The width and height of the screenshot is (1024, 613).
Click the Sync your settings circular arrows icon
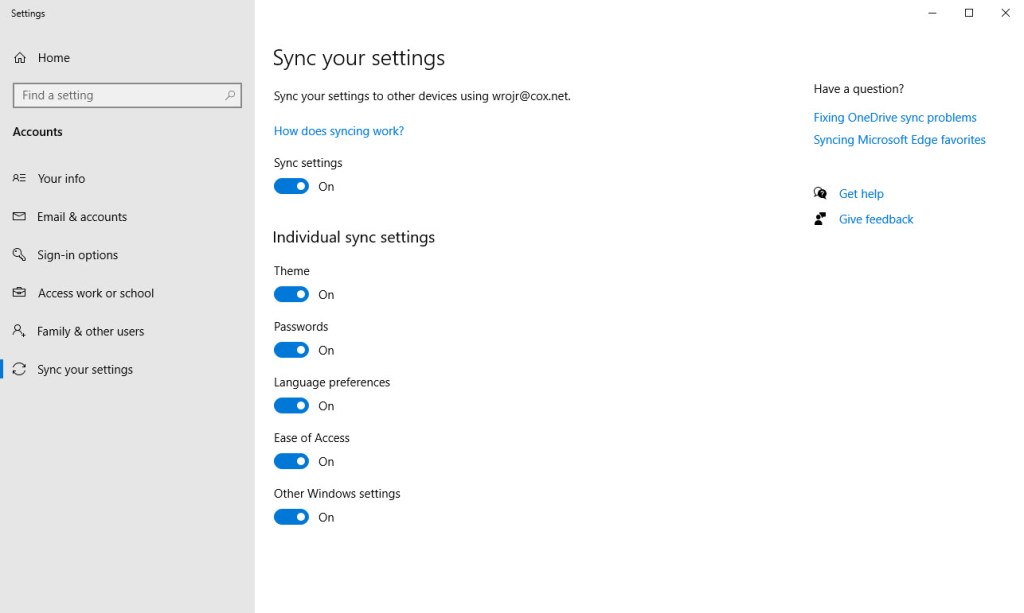20,368
